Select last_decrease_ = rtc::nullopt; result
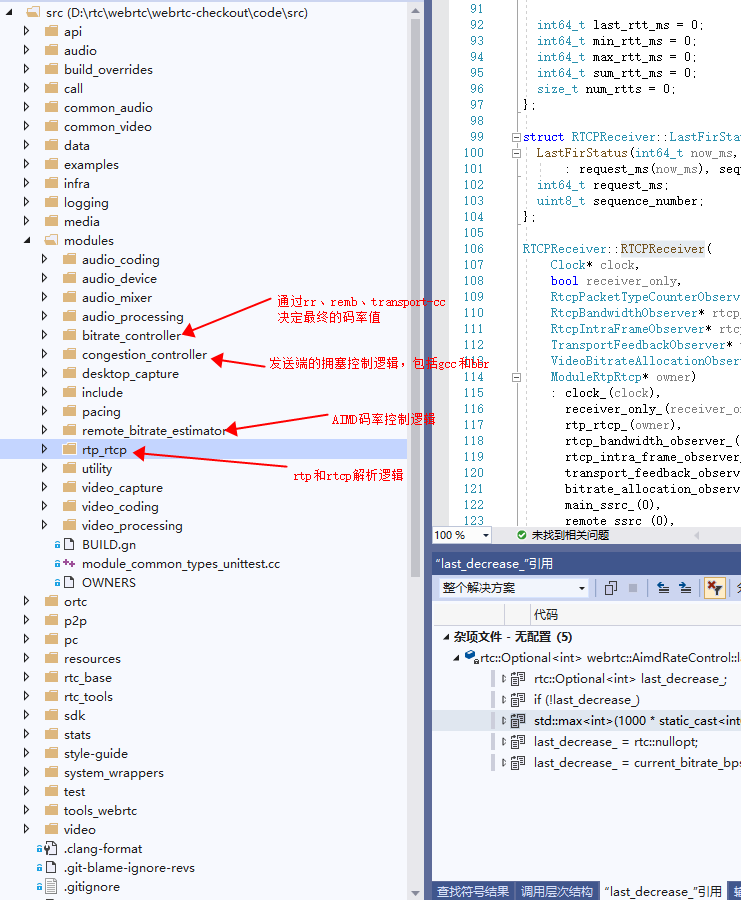Image resolution: width=741 pixels, height=900 pixels. coord(616,742)
